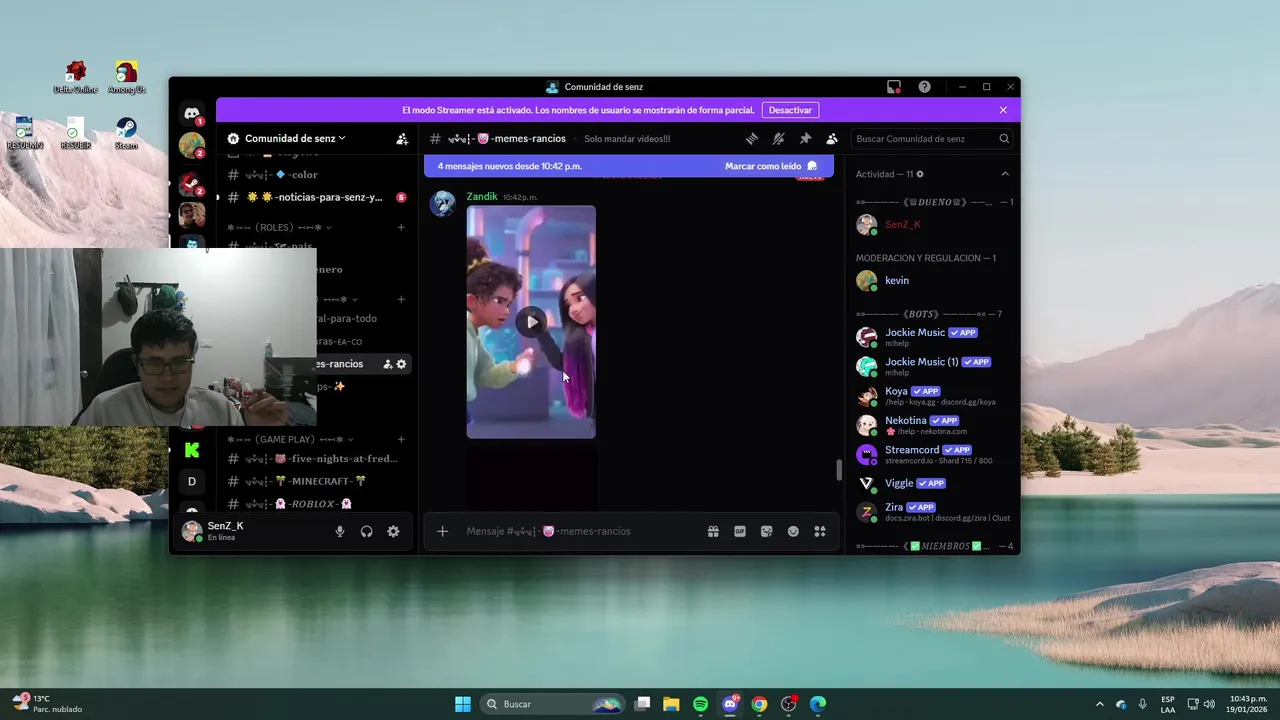The width and height of the screenshot is (1280, 720).
Task: Open the Kick server icon in sidebar
Action: coord(192,450)
